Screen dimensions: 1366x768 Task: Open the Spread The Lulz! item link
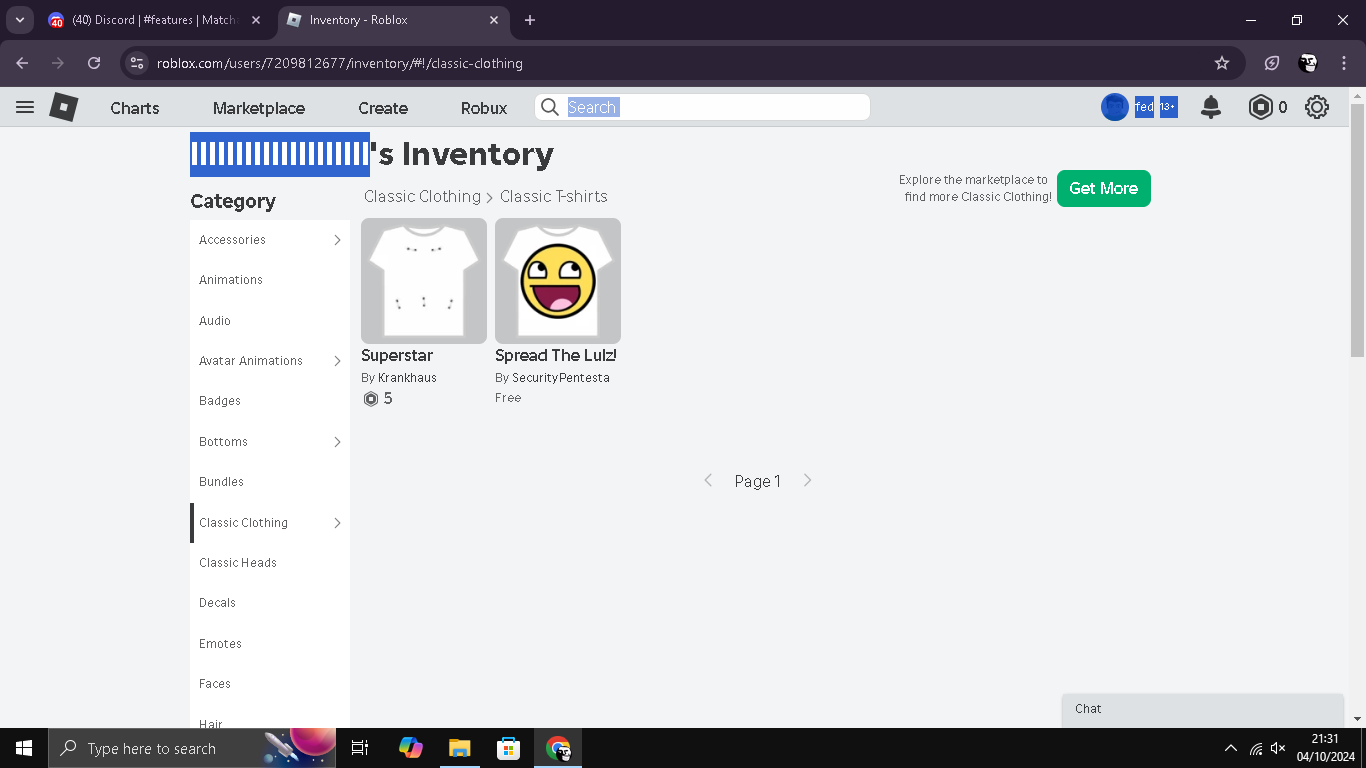pyautogui.click(x=556, y=356)
